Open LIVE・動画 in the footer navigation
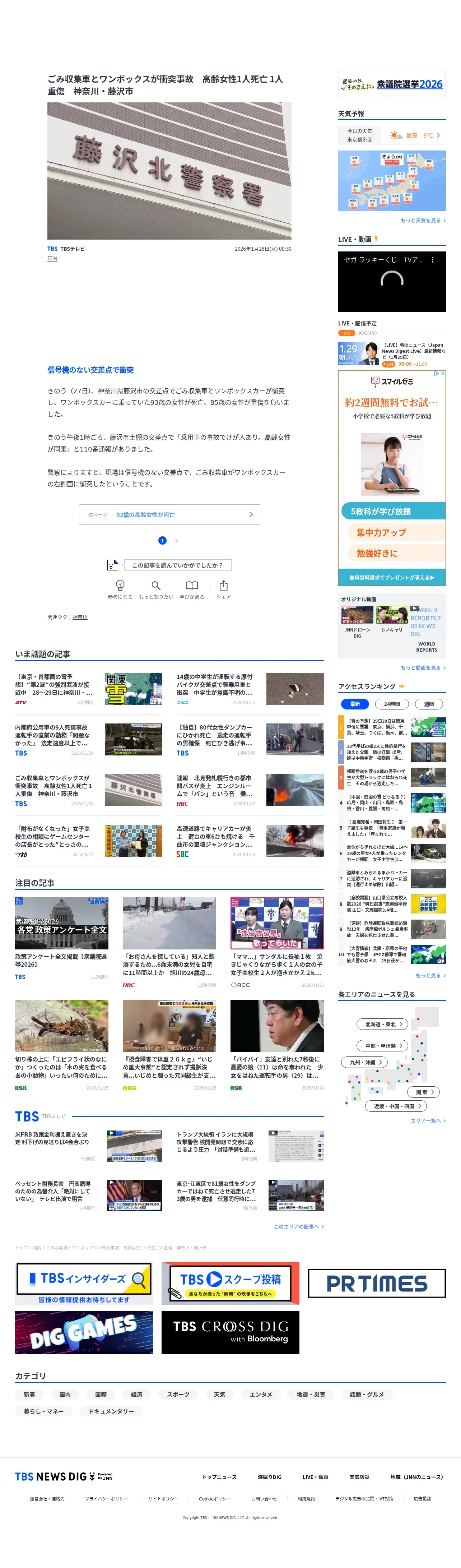This screenshot has width=461, height=1568. point(316,1477)
